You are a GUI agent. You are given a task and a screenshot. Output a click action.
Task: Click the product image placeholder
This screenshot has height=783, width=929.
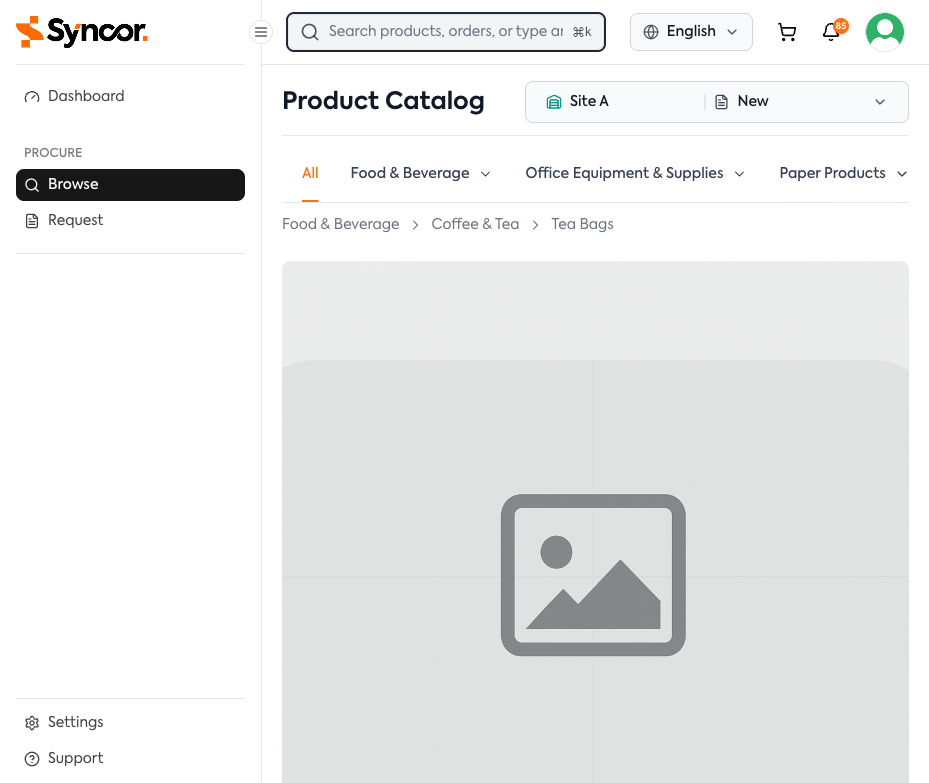pyautogui.click(x=593, y=575)
